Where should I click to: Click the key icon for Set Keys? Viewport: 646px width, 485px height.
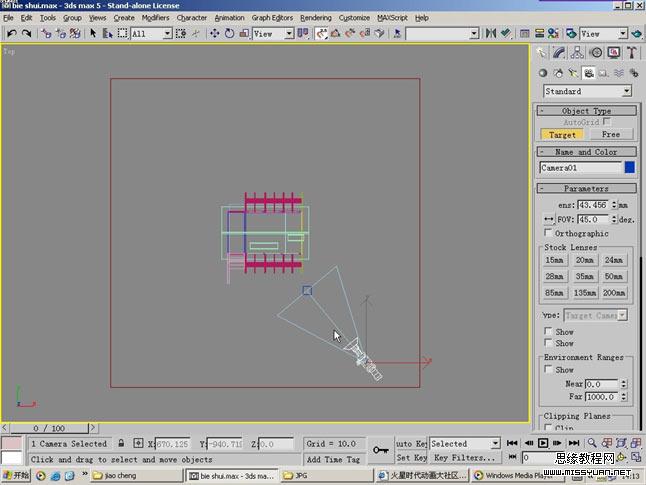[380, 450]
